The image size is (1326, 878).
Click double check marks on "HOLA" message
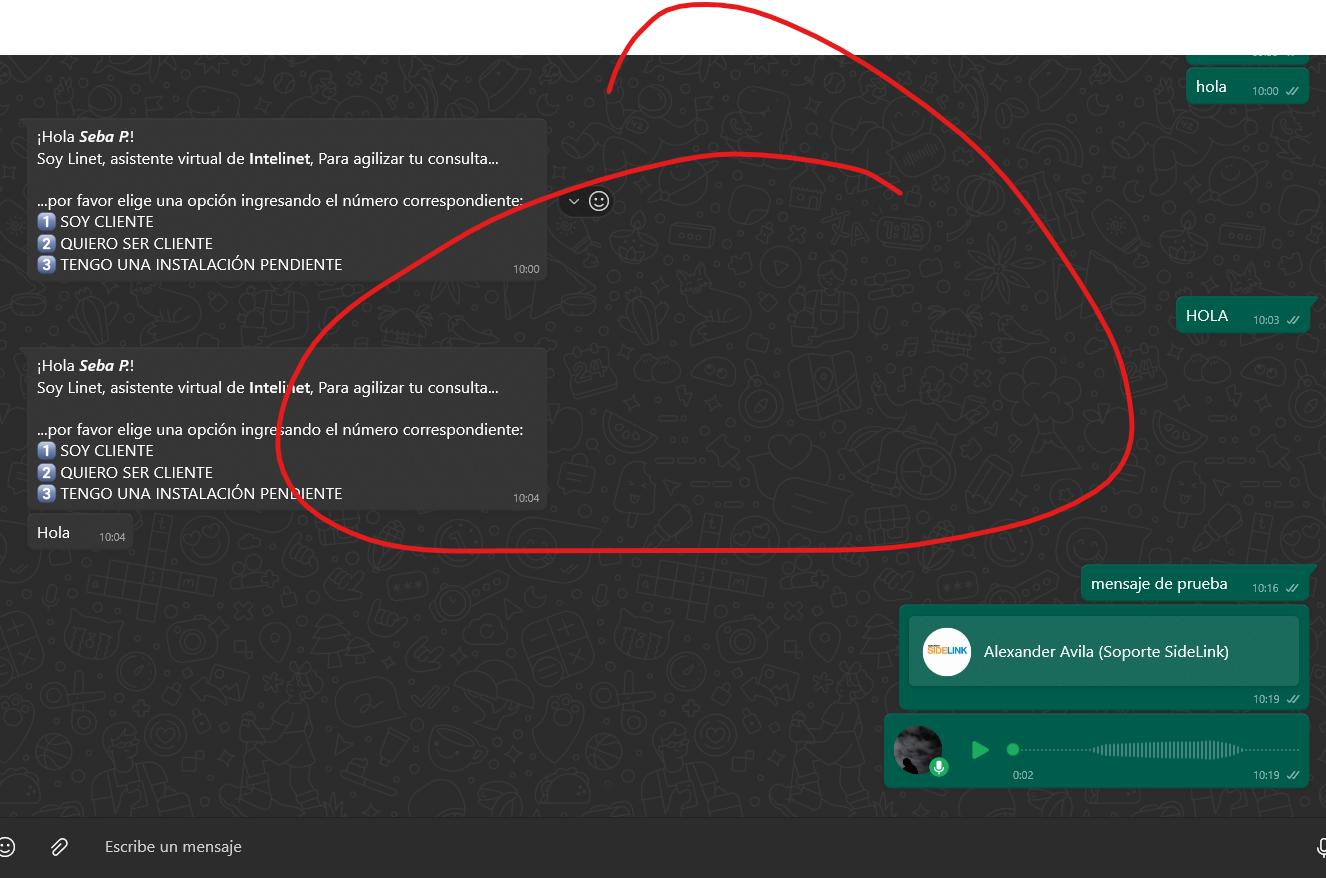pos(1293,320)
